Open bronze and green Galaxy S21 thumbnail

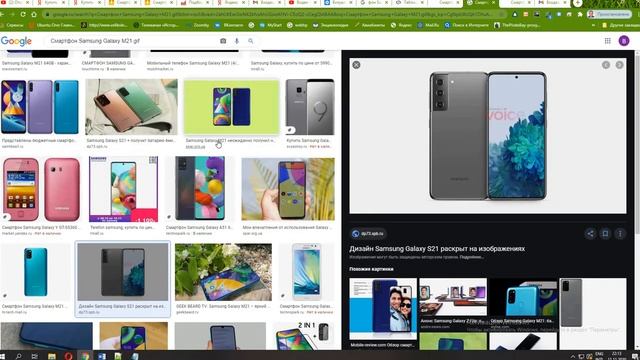pos(131,107)
